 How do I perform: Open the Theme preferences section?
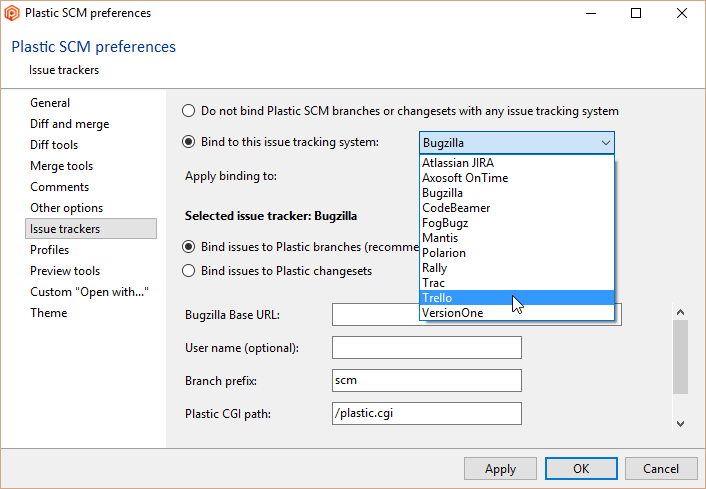point(49,313)
